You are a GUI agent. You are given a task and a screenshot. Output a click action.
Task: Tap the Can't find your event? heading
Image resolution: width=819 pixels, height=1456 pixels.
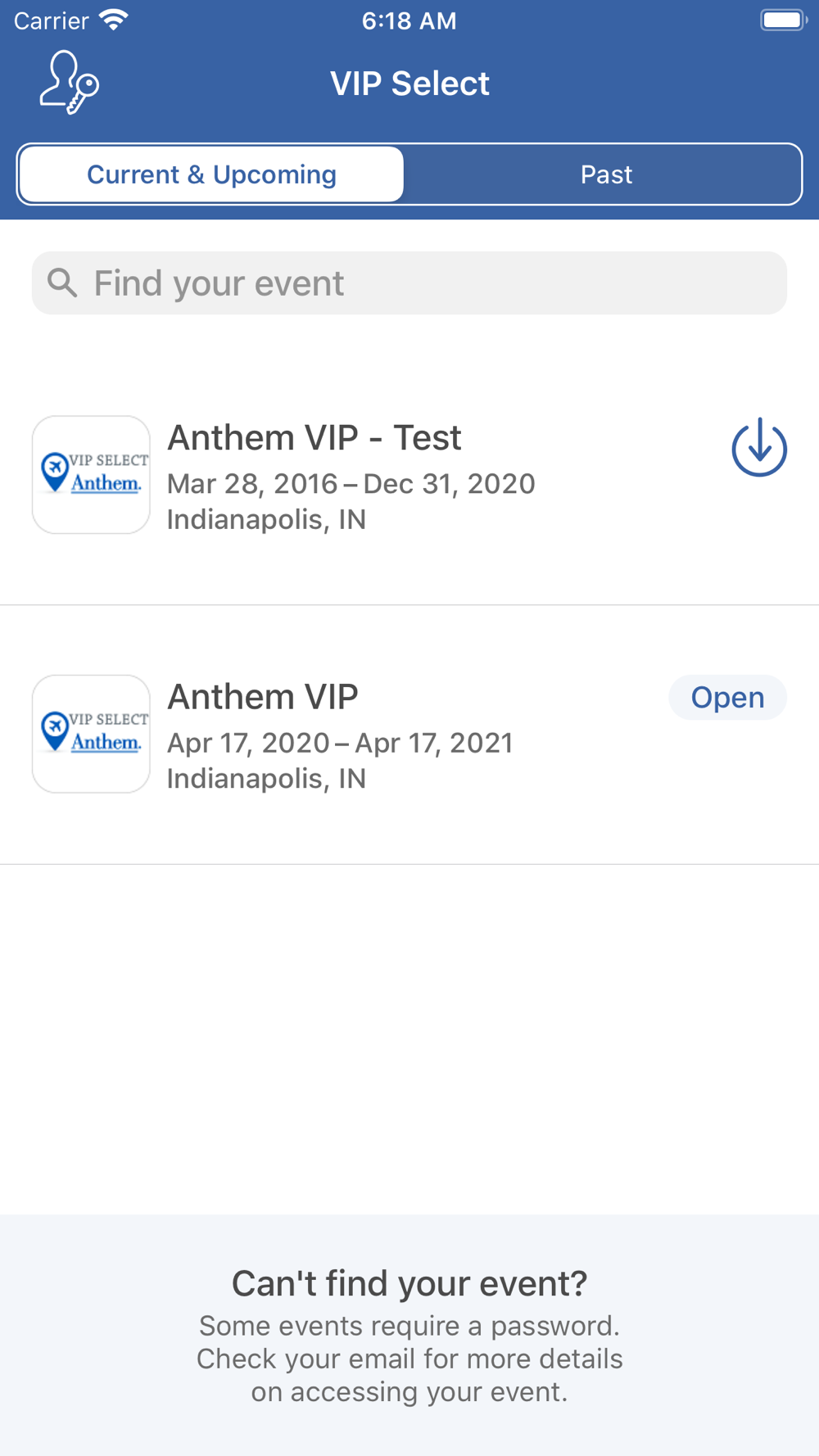409,1283
